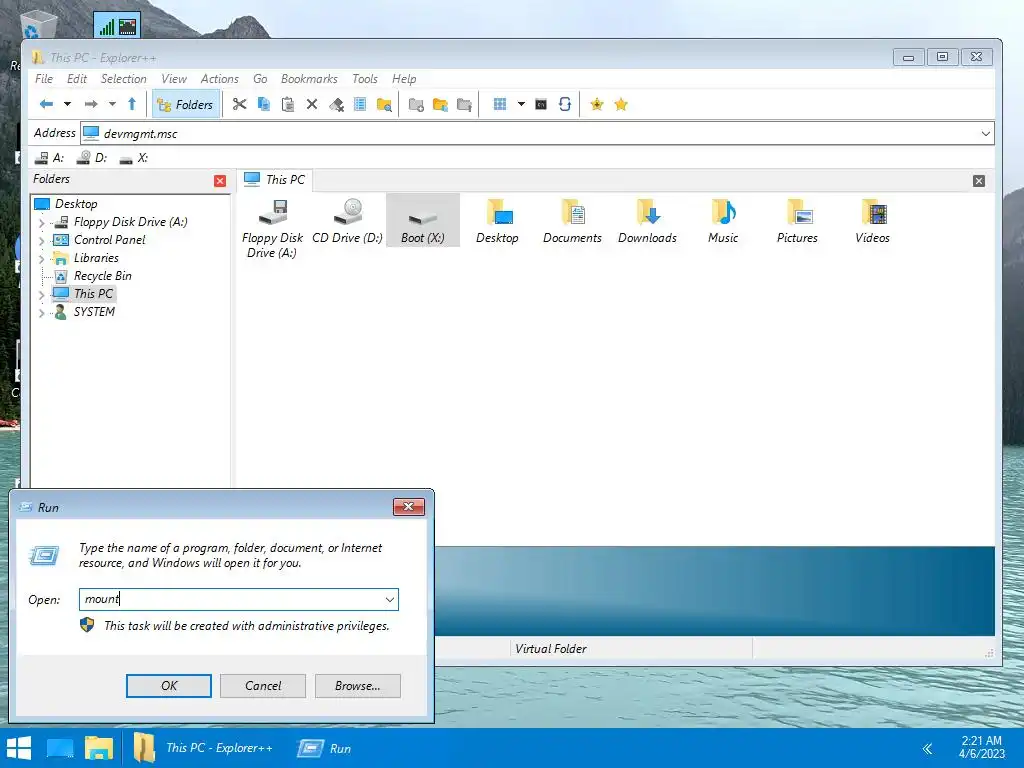Image resolution: width=1024 pixels, height=768 pixels.
Task: Select the This PC tab
Action: (275, 180)
